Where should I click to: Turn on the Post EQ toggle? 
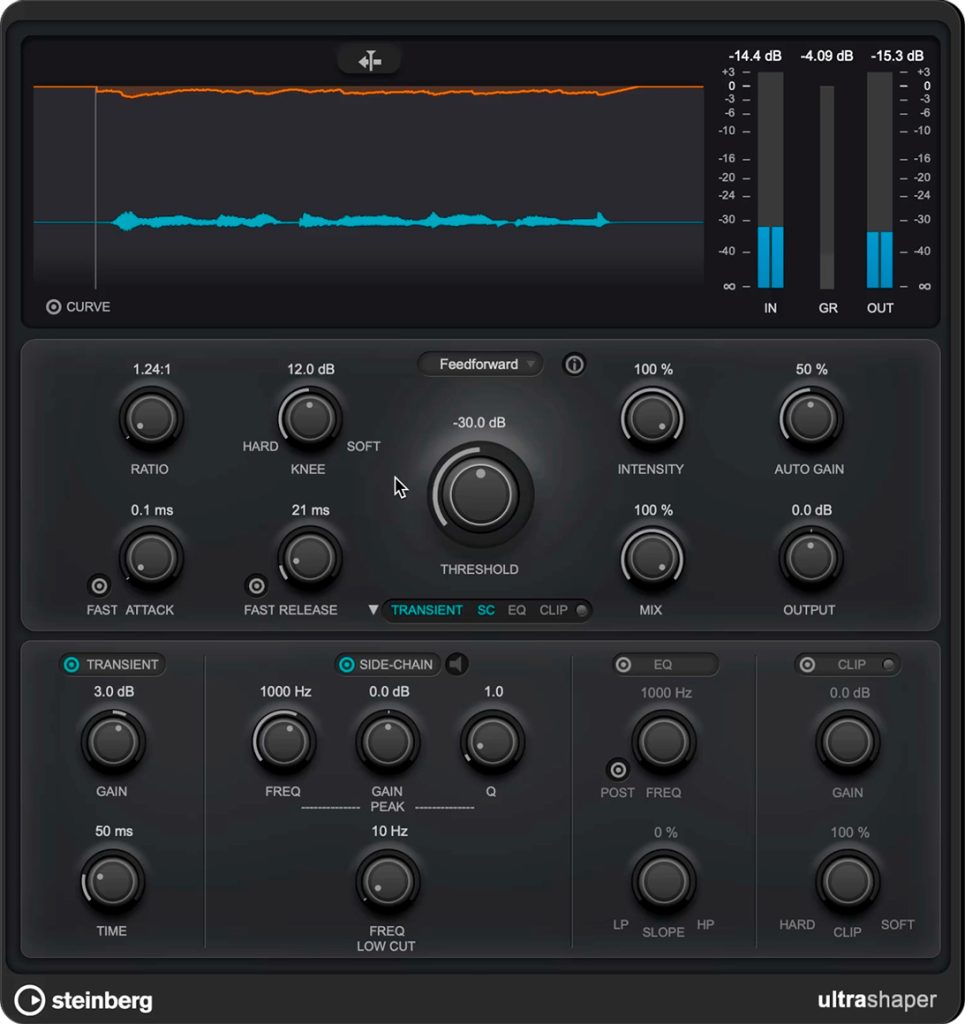click(617, 769)
